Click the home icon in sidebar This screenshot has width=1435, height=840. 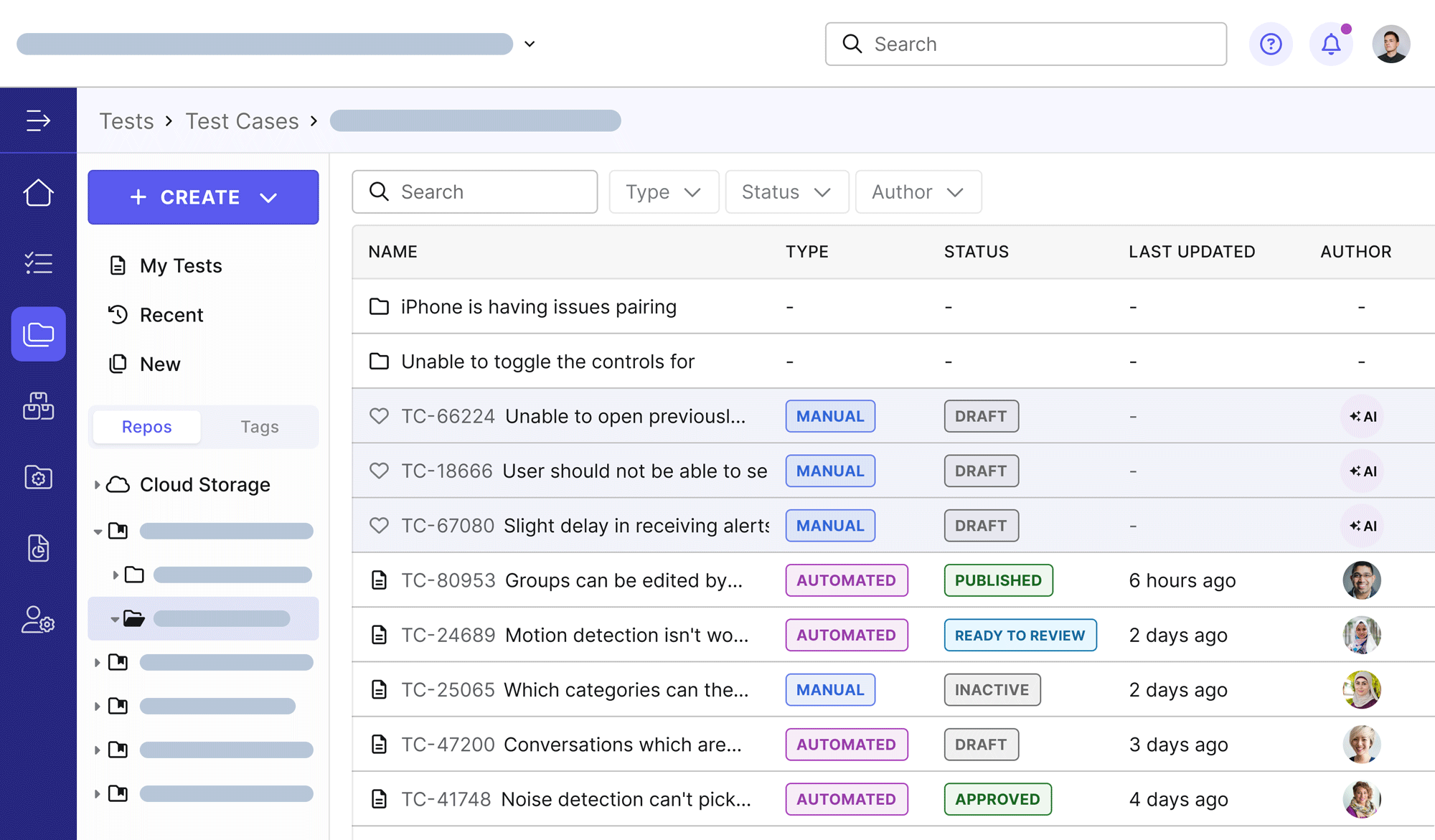point(38,192)
